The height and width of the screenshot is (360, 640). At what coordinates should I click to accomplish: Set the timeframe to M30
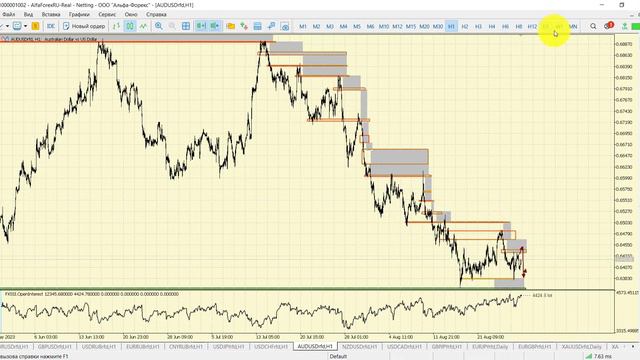[438, 27]
